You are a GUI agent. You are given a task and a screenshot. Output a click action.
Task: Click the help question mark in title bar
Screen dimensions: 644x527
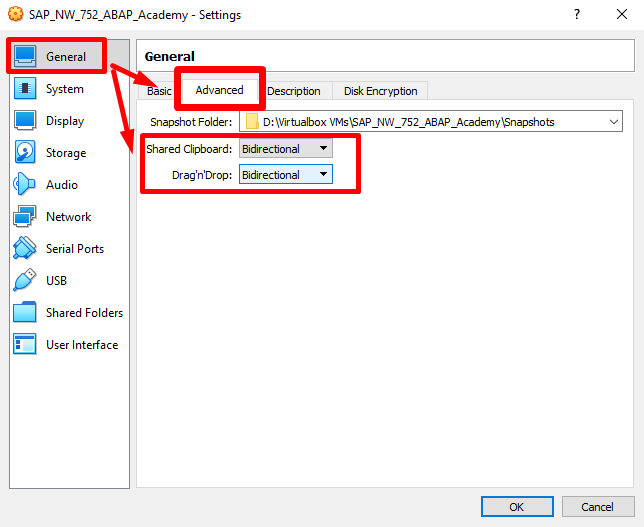(x=577, y=14)
